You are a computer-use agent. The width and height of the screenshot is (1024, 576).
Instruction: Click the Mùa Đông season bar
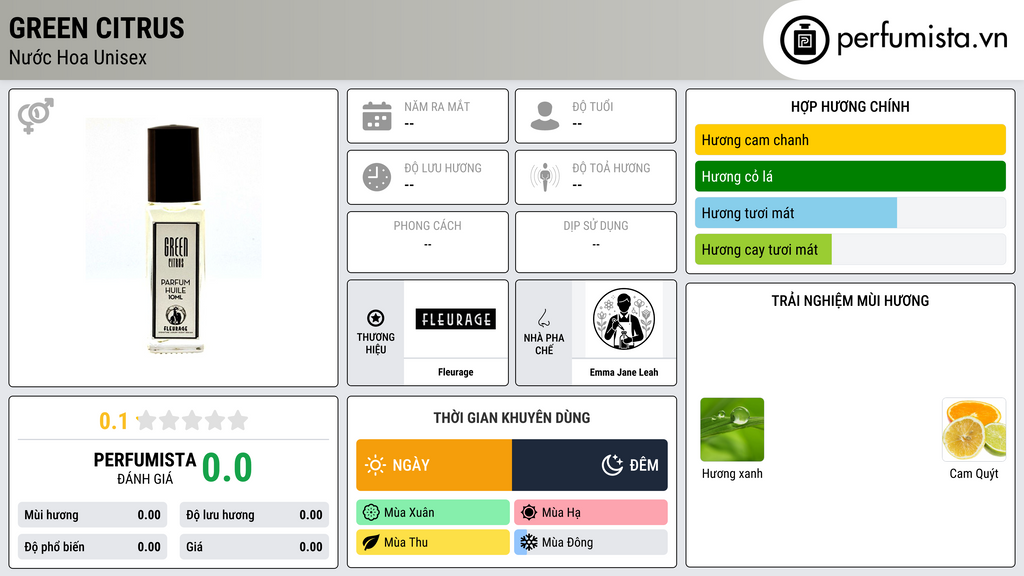[x=591, y=542]
